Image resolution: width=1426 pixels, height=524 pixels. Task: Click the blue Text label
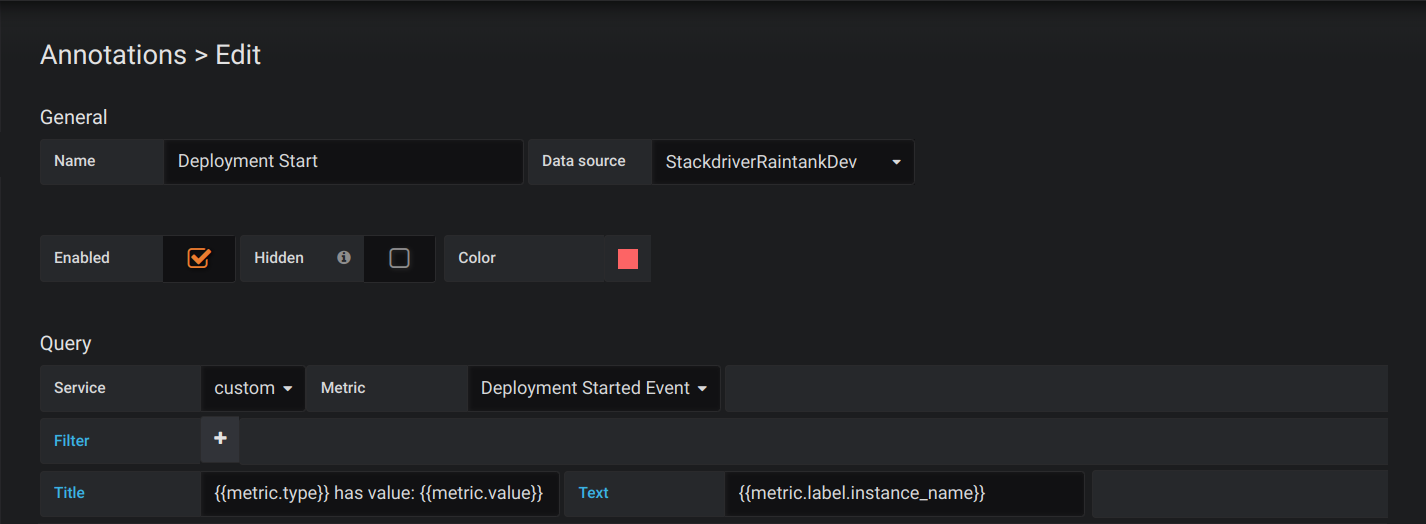click(593, 493)
